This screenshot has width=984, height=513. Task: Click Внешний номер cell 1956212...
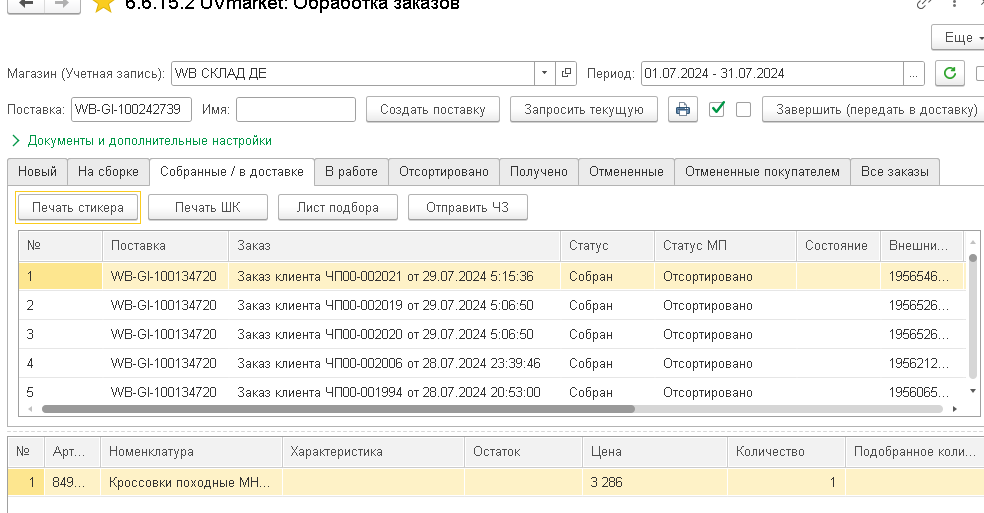(922, 363)
